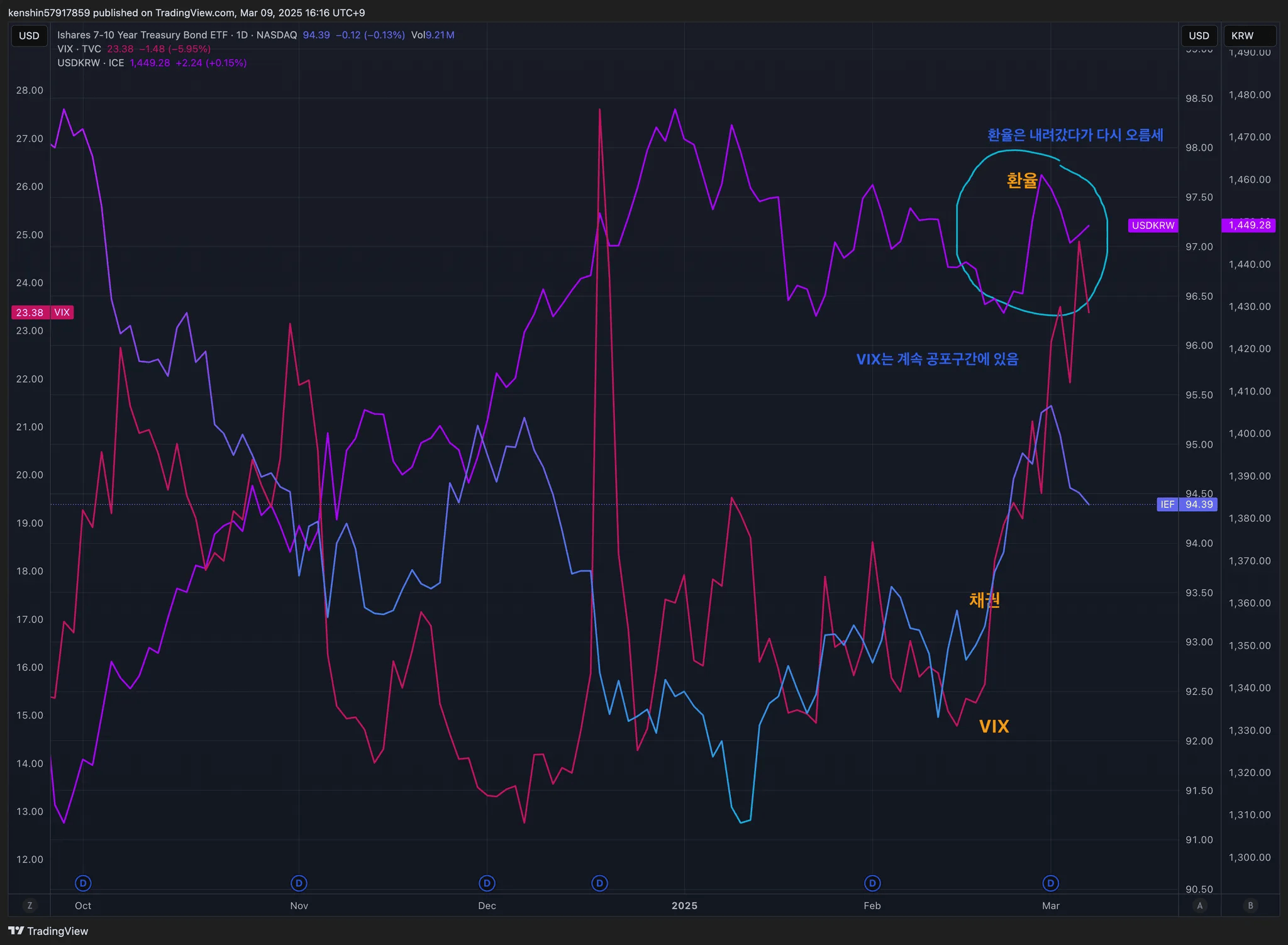
Task: Open the left USD currency selector
Action: [x=29, y=36]
